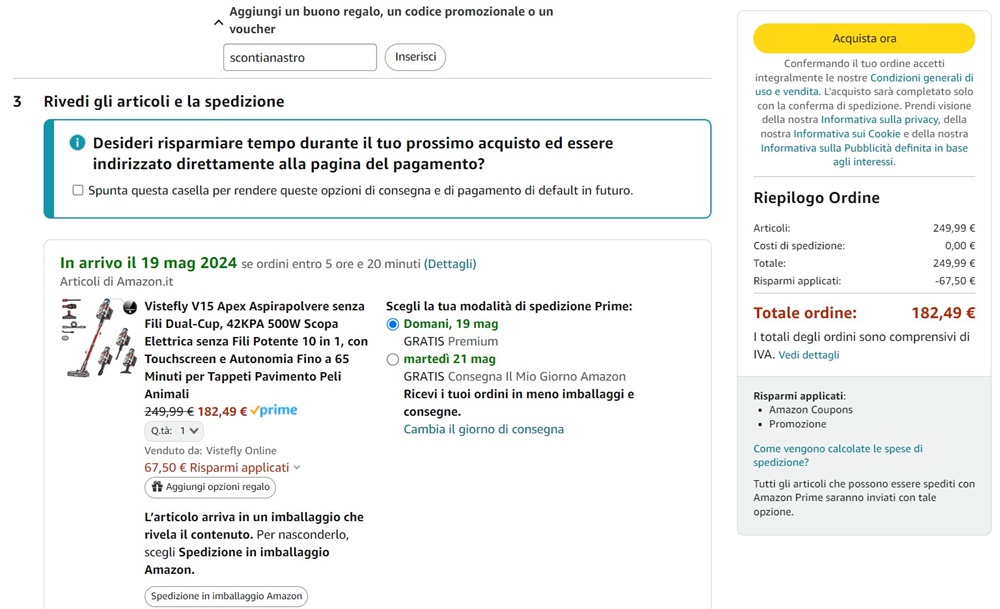
Task: Open the Q.tà quantity dropdown
Action: [173, 431]
